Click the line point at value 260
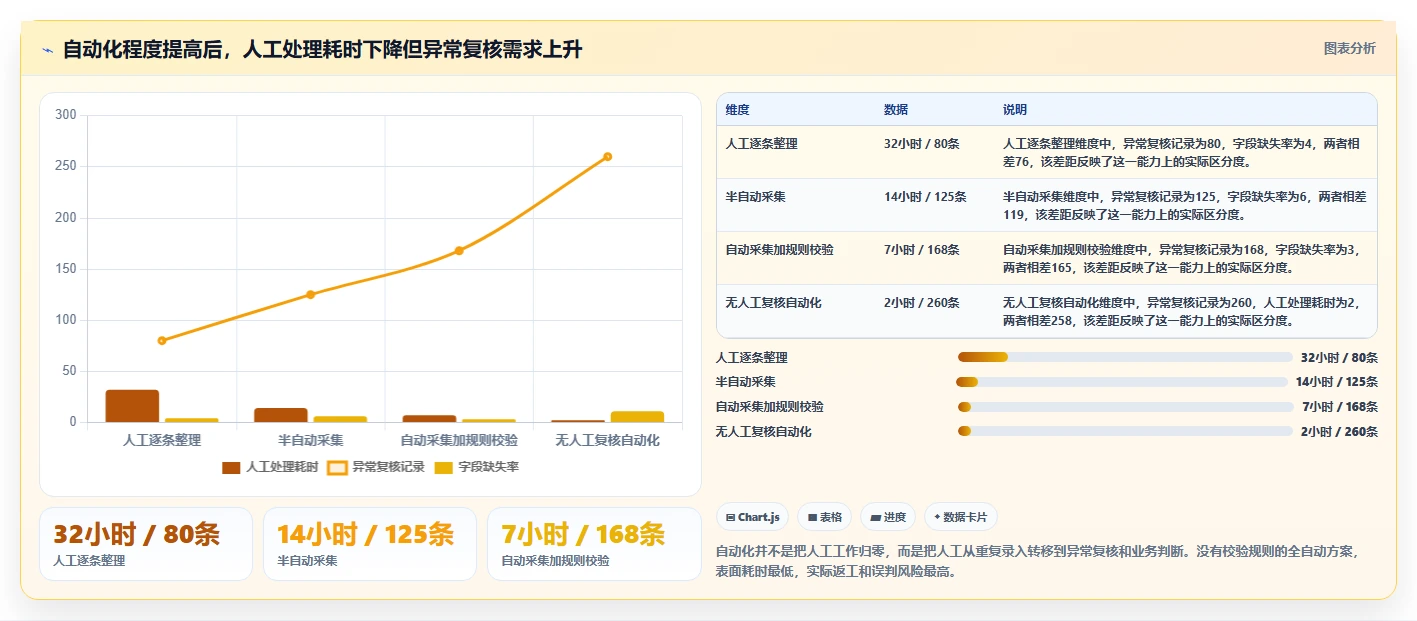The width and height of the screenshot is (1417, 621). pos(607,156)
